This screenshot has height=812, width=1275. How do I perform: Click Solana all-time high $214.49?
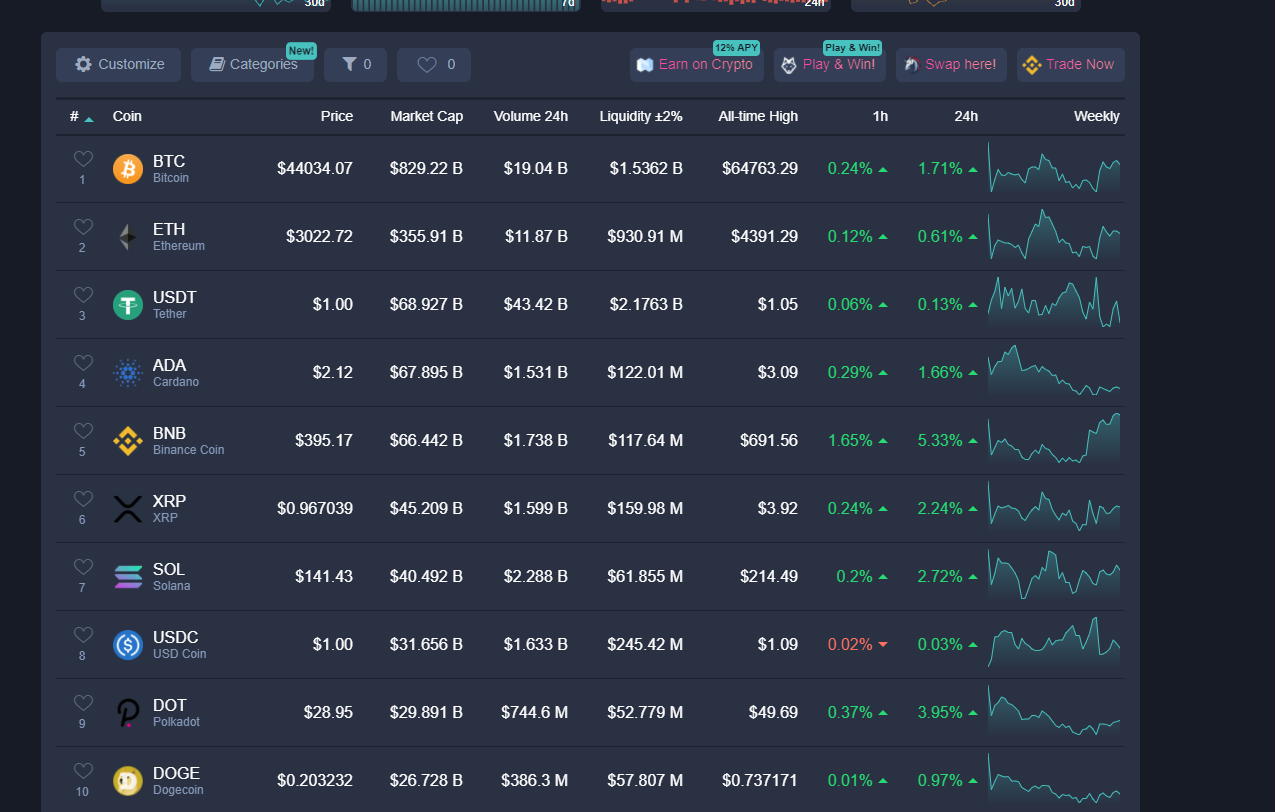(x=769, y=576)
